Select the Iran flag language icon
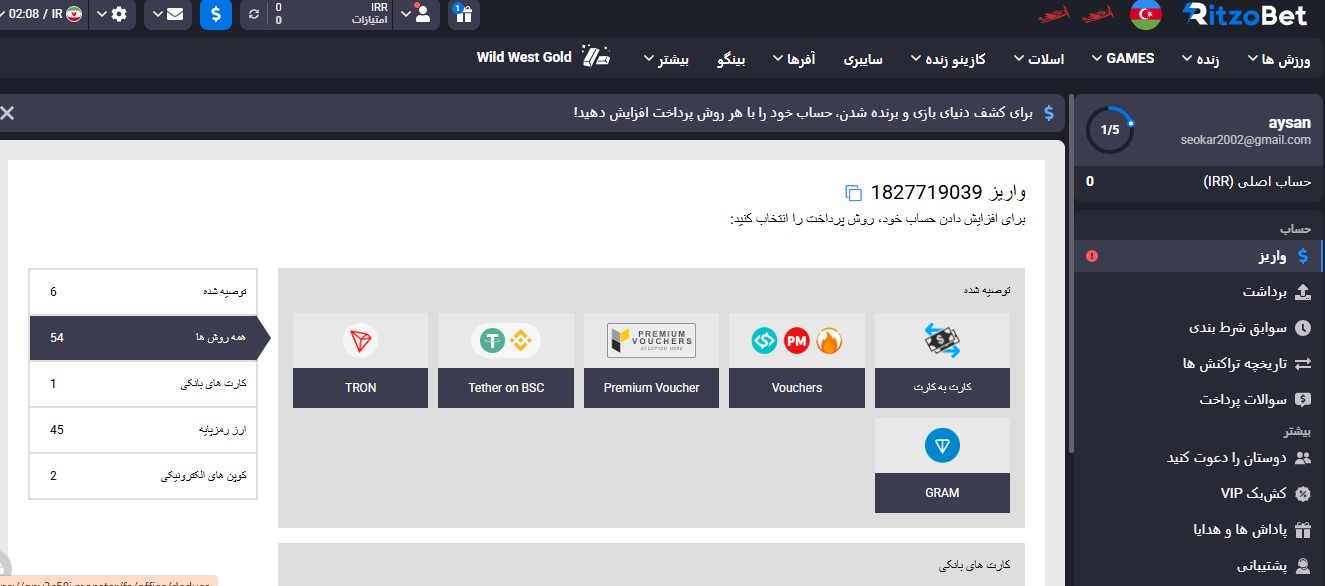The width and height of the screenshot is (1325, 586). (x=74, y=15)
